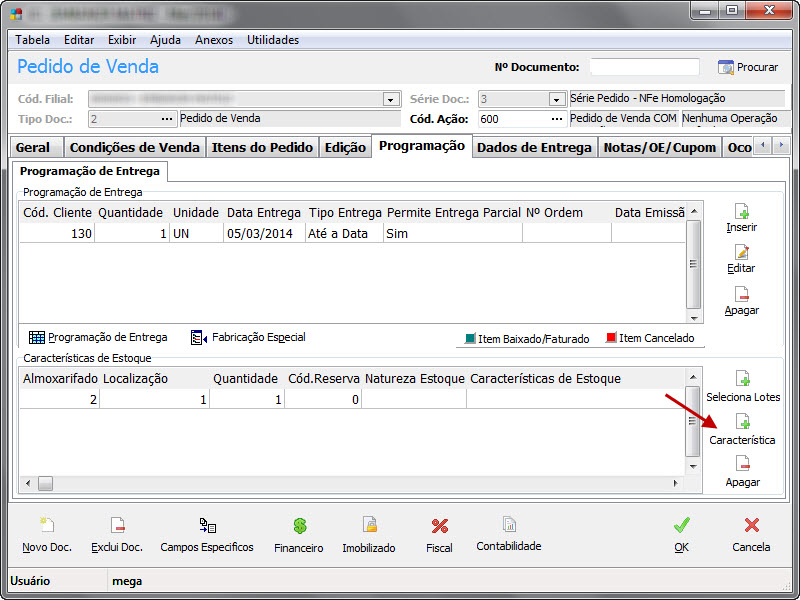
Task: Open the Utilidades menu
Action: pos(273,40)
